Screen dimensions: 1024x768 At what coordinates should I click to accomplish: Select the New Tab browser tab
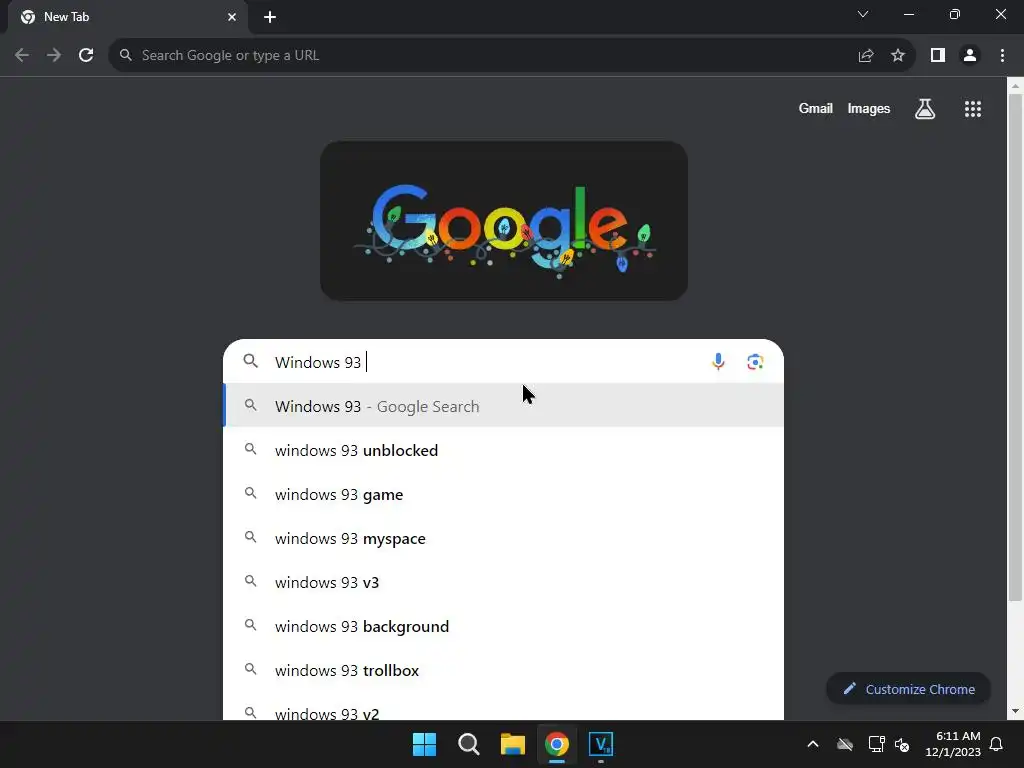[x=127, y=17]
